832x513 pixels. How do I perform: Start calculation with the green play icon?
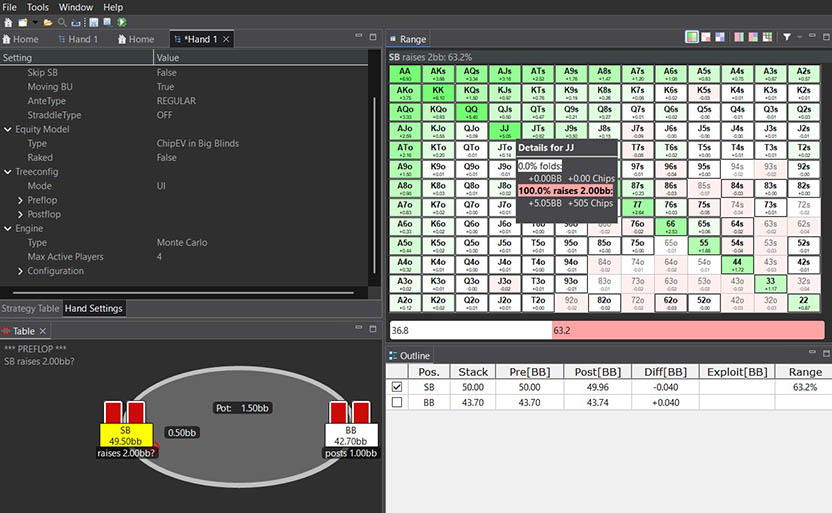(122, 22)
